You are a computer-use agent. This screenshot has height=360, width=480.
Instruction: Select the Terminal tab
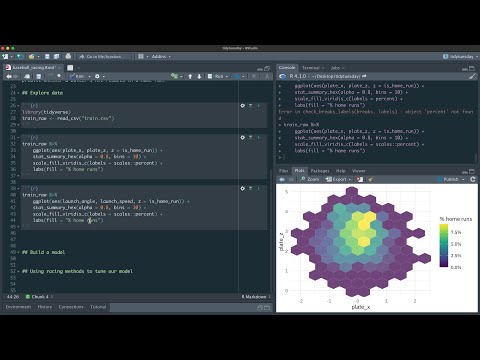pos(311,68)
